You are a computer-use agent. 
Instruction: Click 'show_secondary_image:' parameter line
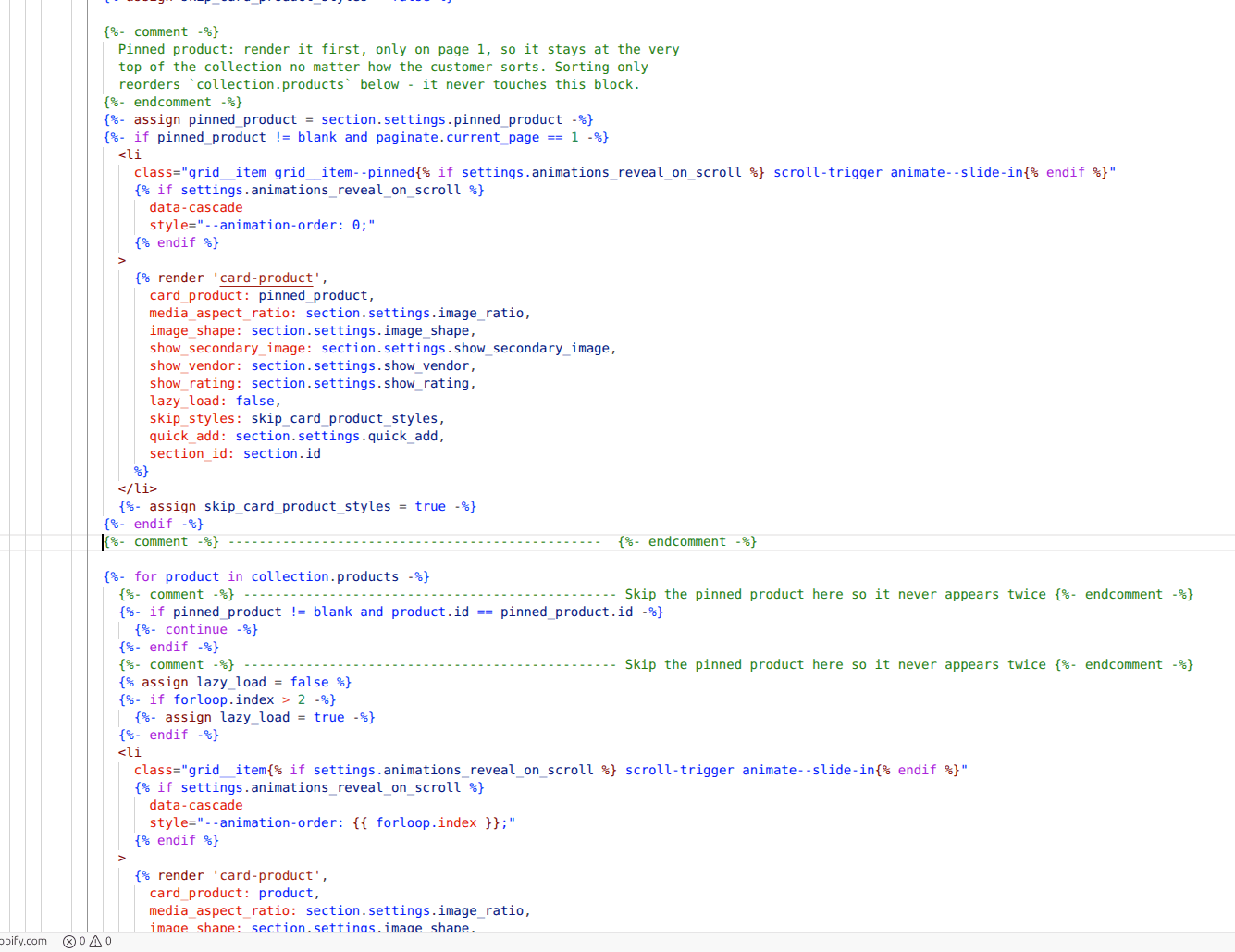tap(383, 348)
